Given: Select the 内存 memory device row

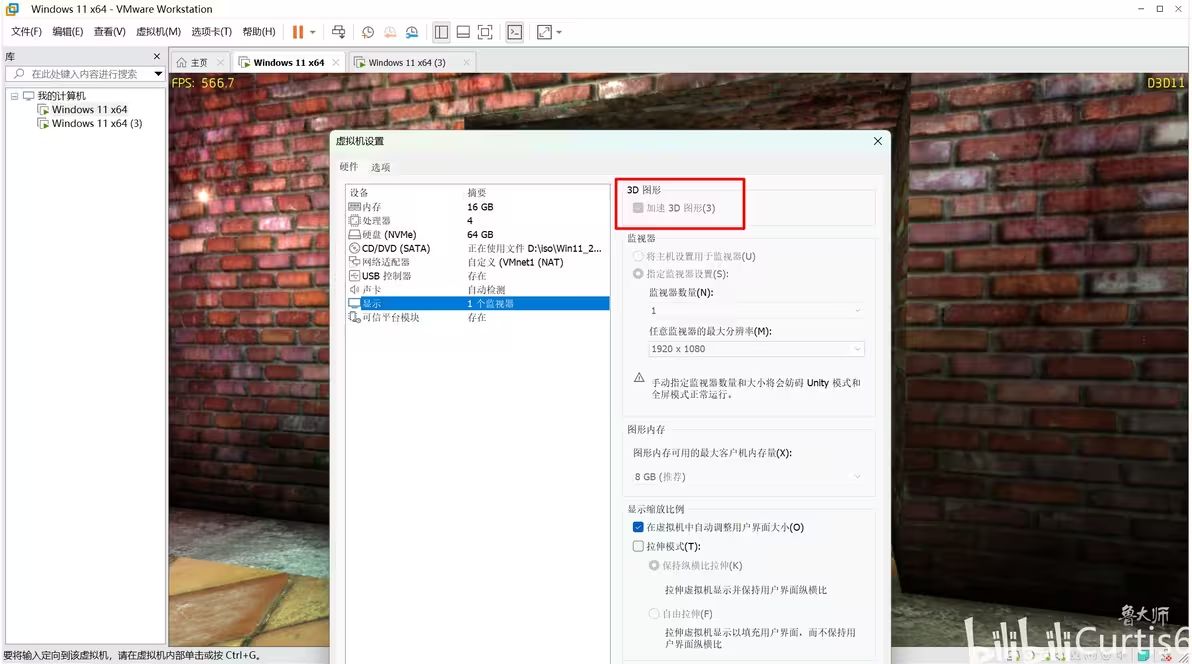Looking at the screenshot, I should (477, 207).
